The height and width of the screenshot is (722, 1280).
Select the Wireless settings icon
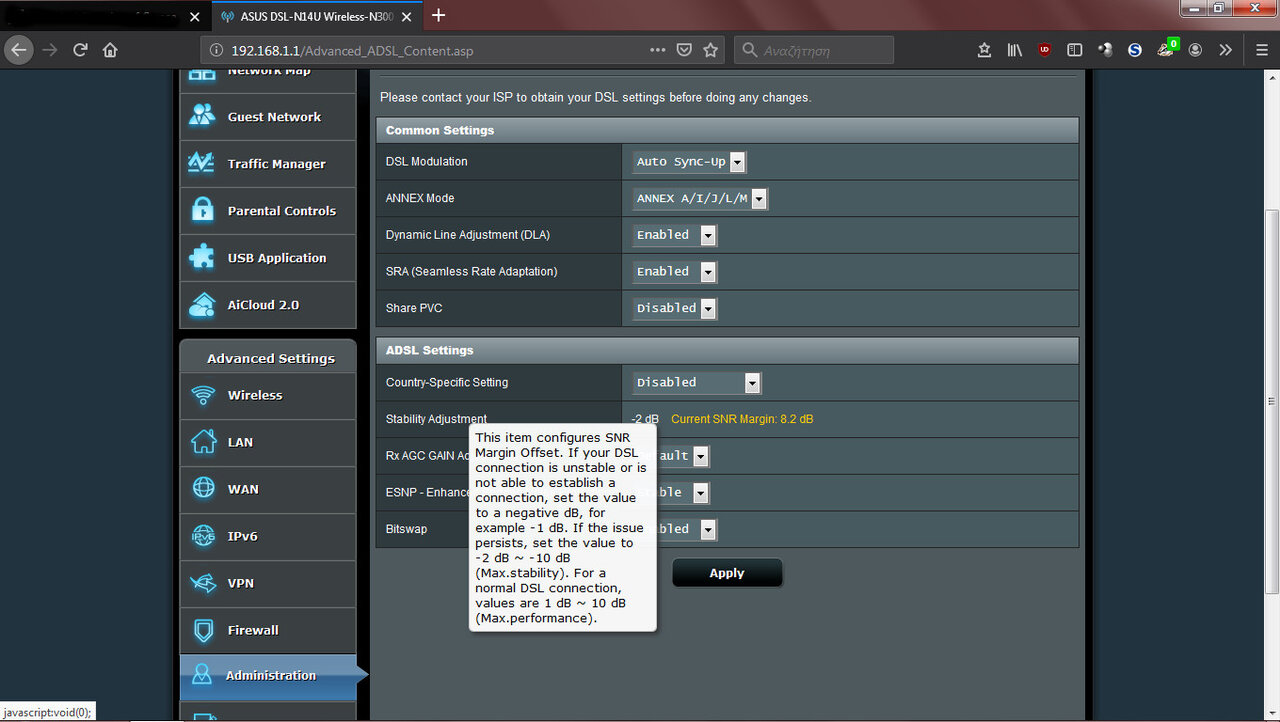[x=203, y=395]
